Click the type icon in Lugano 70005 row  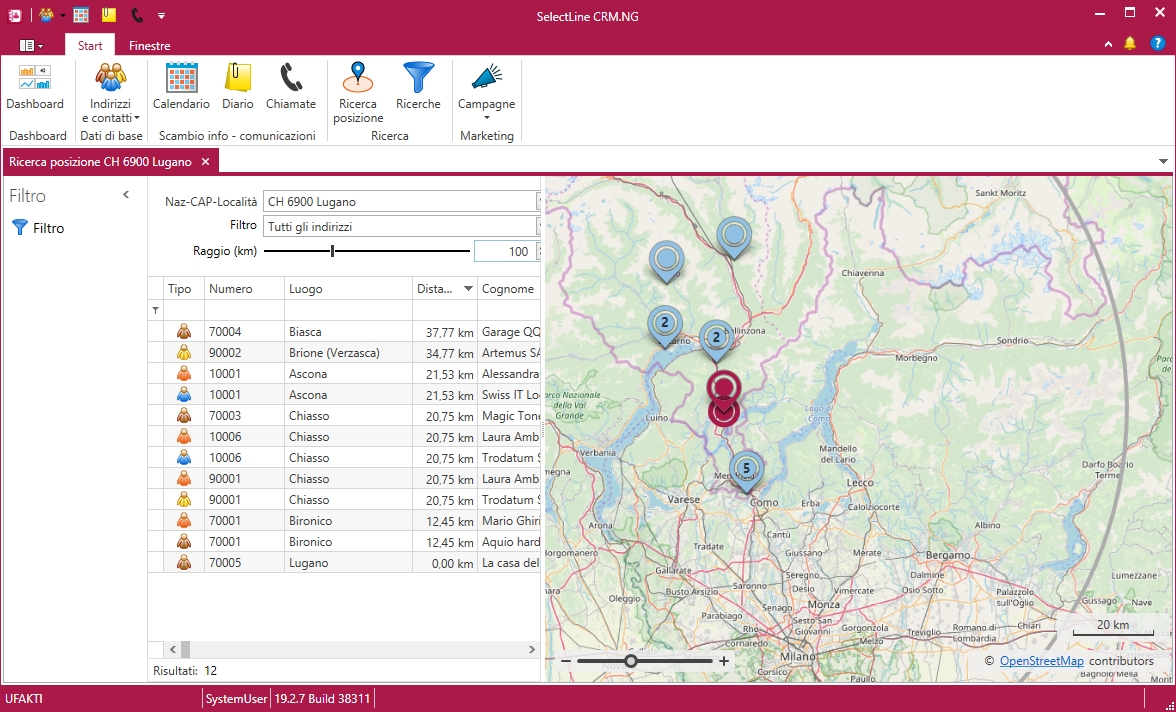(x=184, y=563)
